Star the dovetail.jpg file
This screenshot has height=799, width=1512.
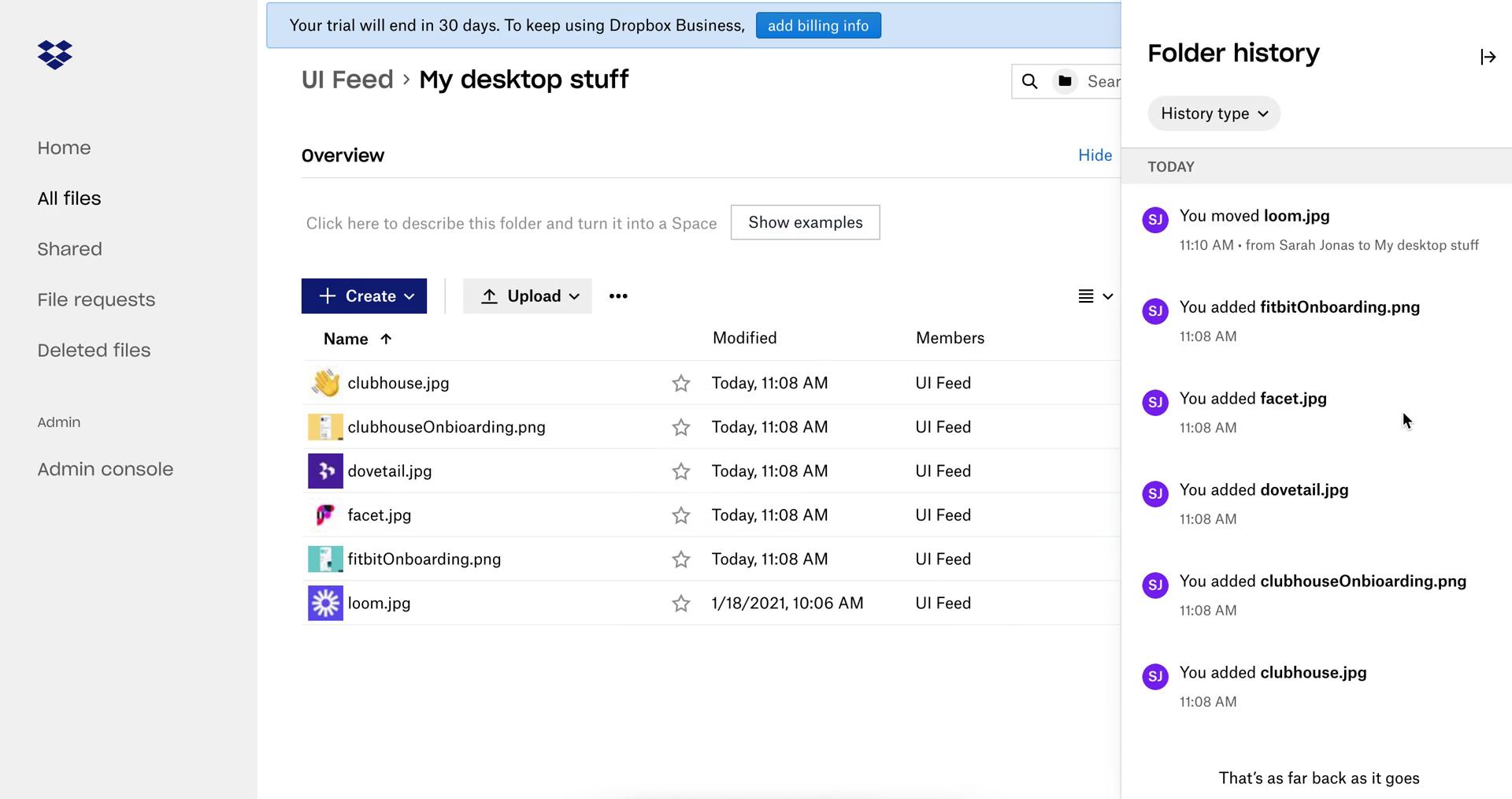click(681, 472)
